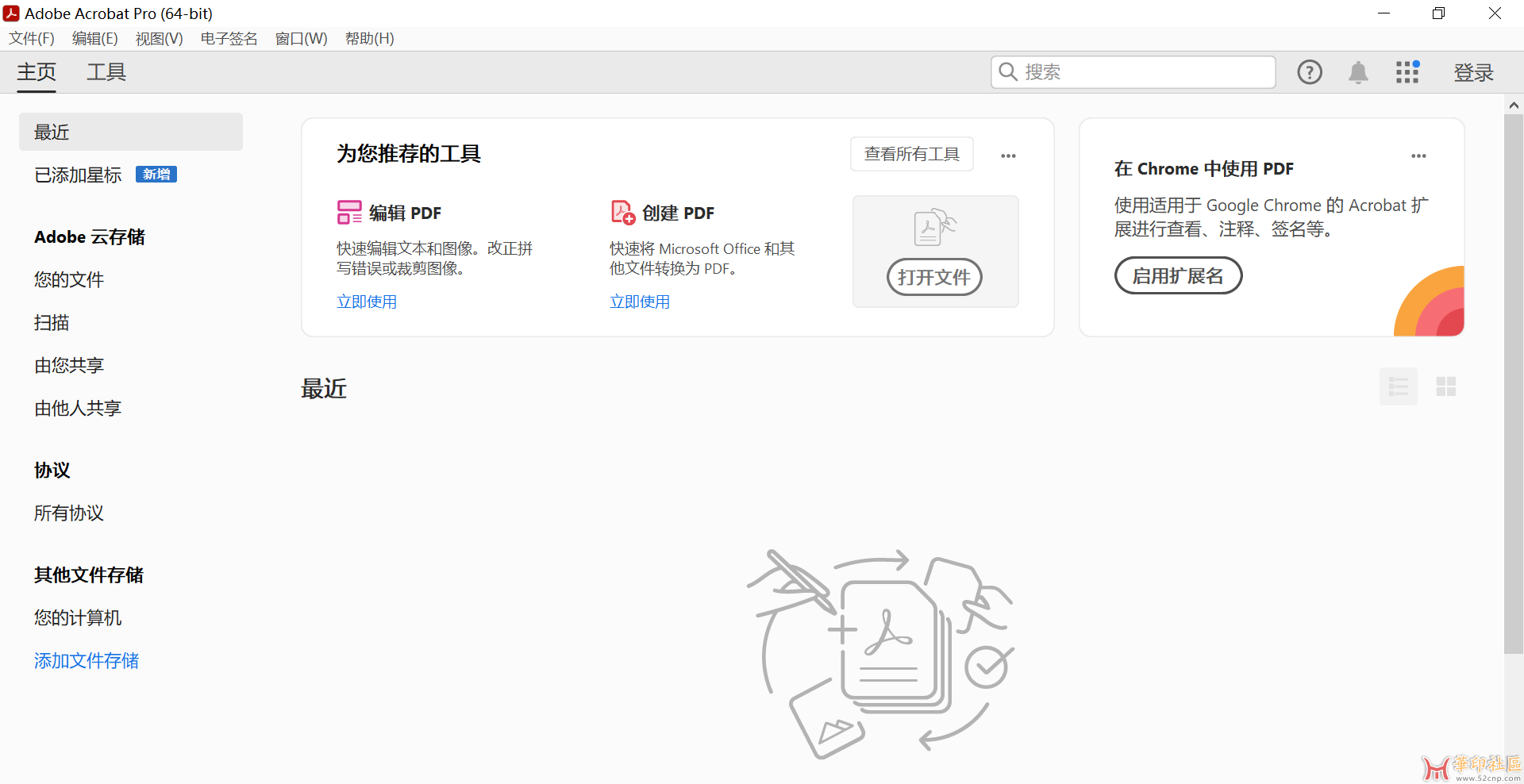Click the 启用扩展名 button

click(1178, 275)
